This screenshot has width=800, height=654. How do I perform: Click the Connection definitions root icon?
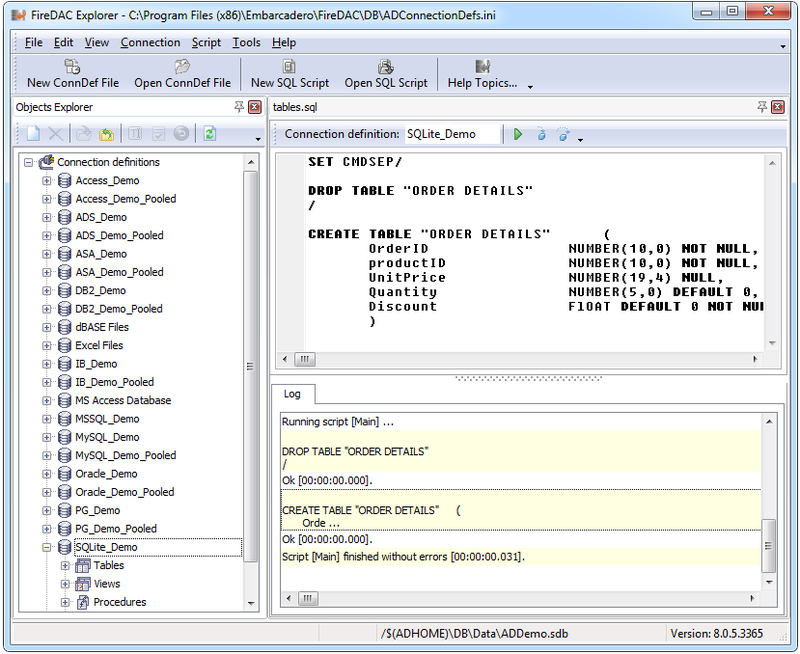point(46,162)
